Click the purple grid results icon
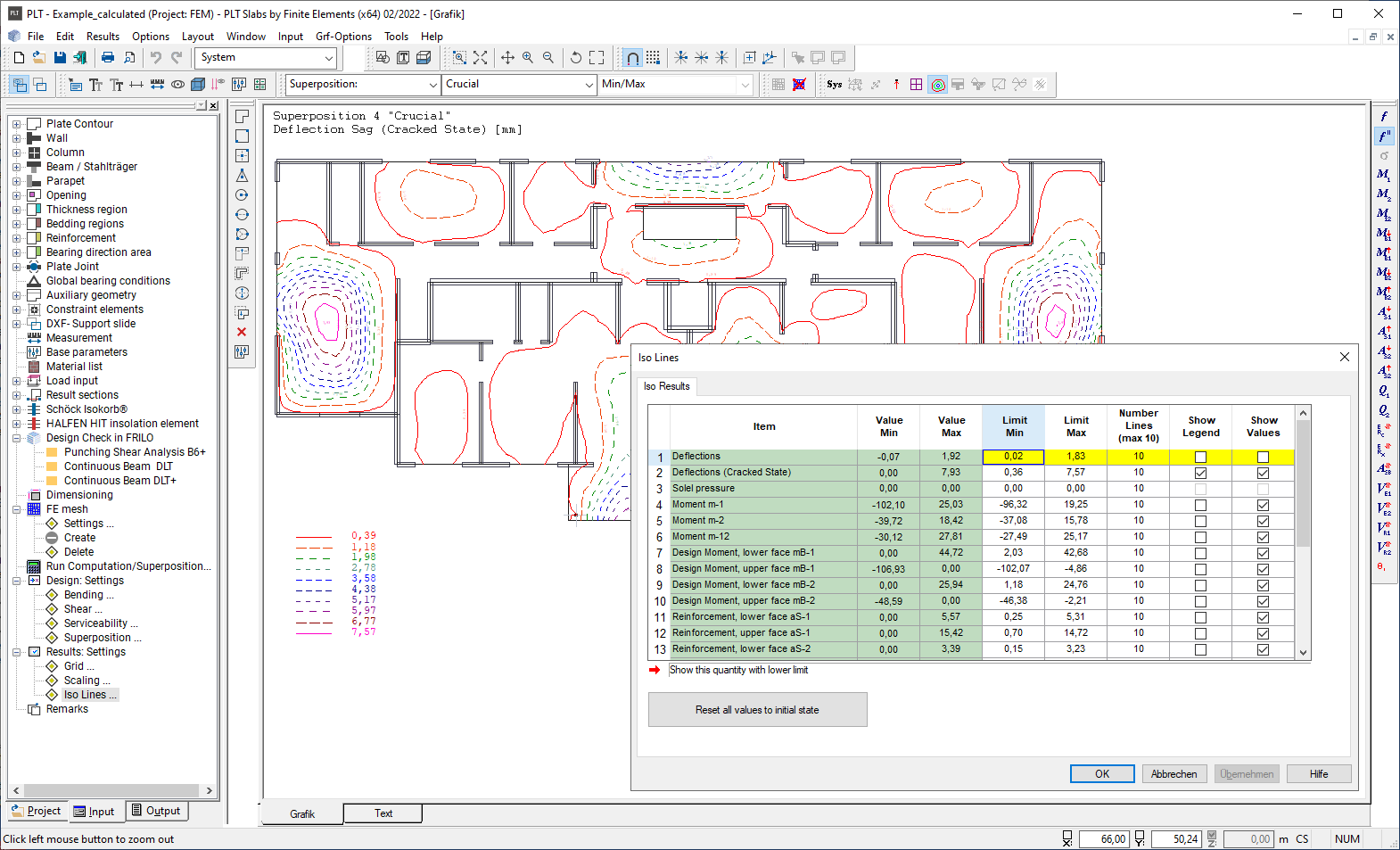The width and height of the screenshot is (1400, 850). point(917,85)
